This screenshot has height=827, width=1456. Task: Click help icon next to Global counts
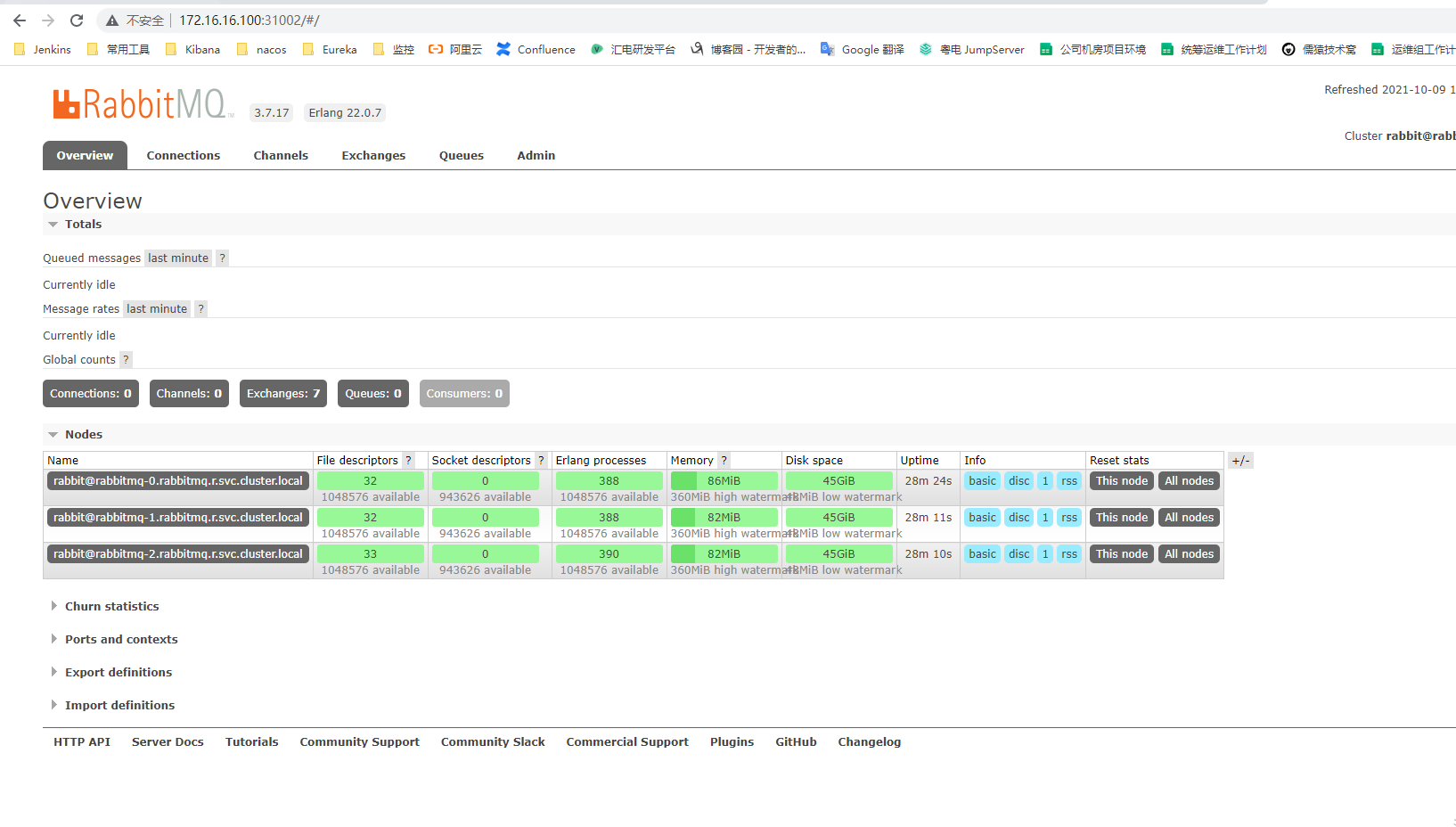click(126, 360)
